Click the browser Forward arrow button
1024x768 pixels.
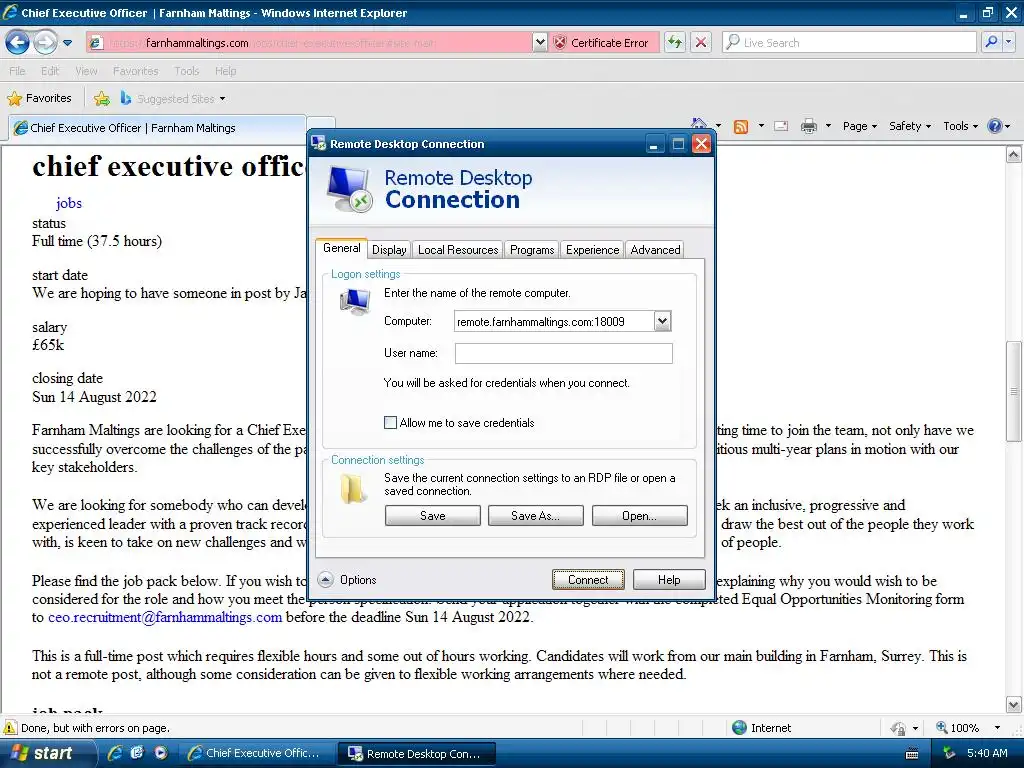pos(45,43)
